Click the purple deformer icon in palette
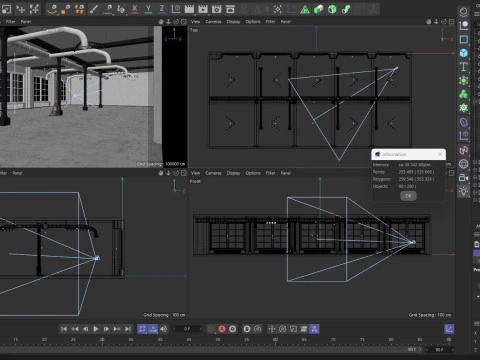The width and height of the screenshot is (480, 360). [463, 122]
